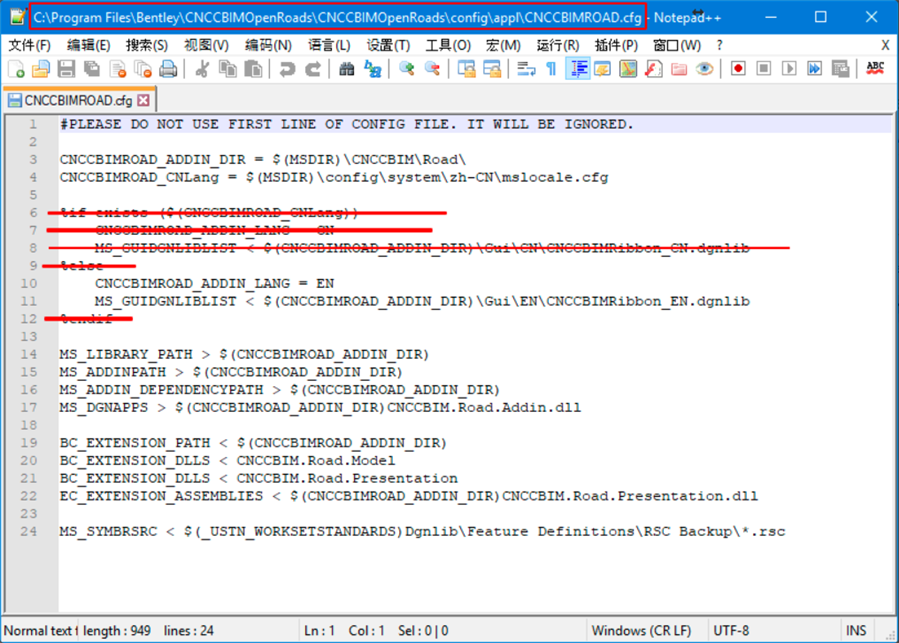Image resolution: width=899 pixels, height=643 pixels.
Task: Click Normal text file status field
Action: click(40, 630)
